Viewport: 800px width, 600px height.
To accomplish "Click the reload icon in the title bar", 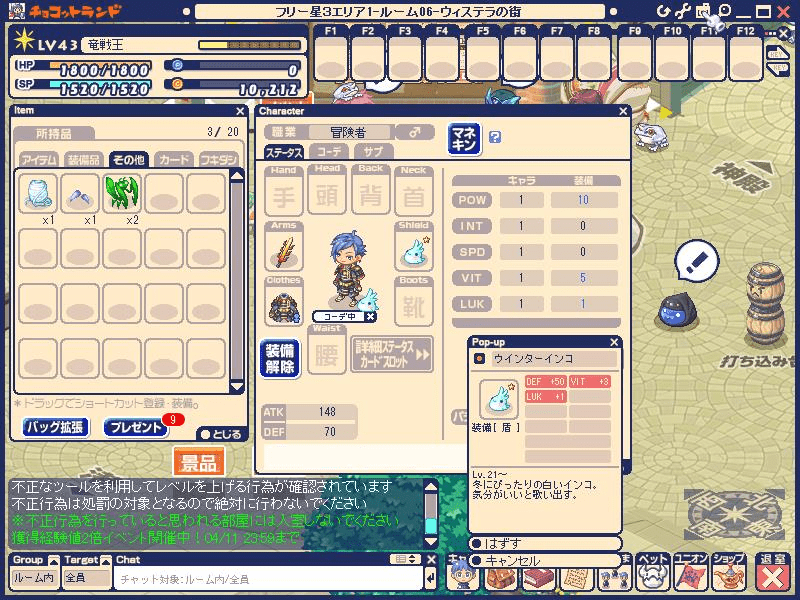I will [663, 11].
